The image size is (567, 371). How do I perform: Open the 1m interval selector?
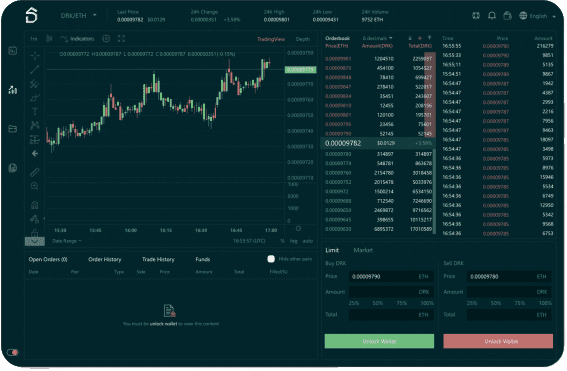(x=34, y=39)
